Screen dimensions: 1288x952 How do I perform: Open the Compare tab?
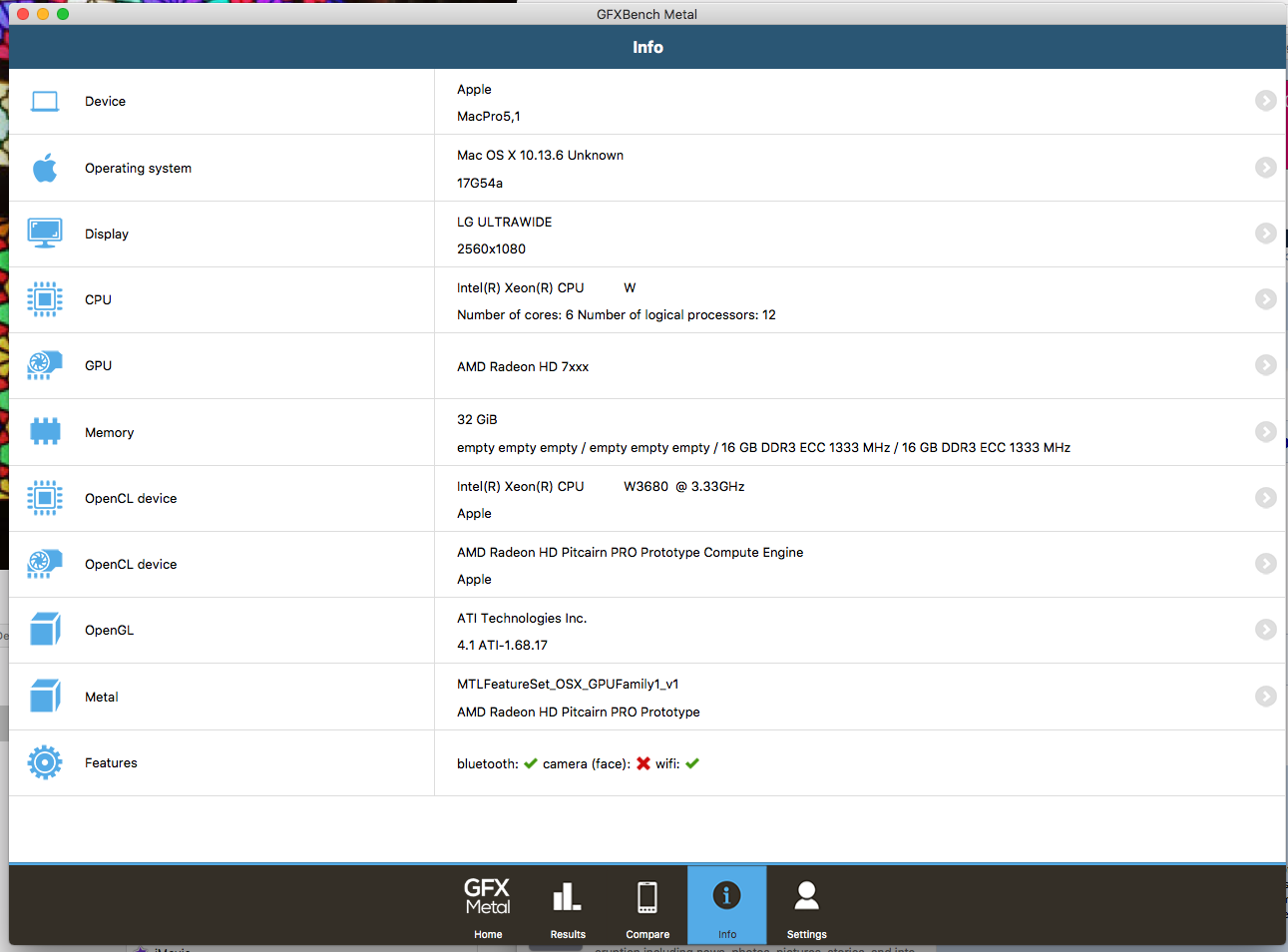647,906
